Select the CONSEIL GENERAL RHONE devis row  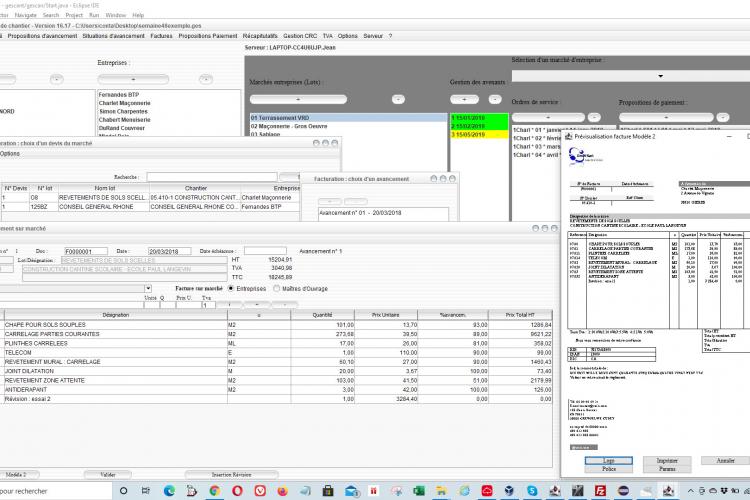[150, 207]
